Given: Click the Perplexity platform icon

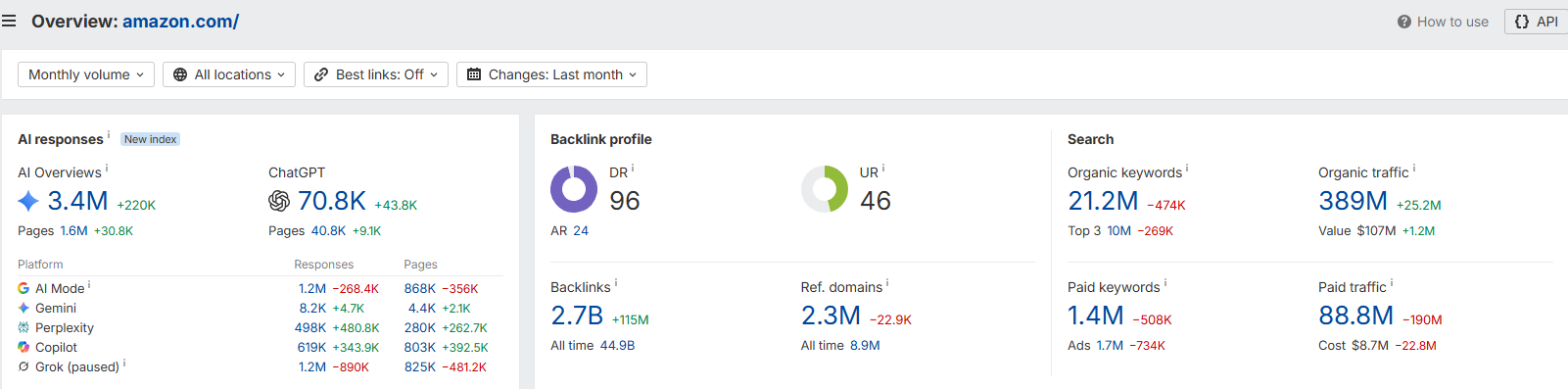Looking at the screenshot, I should (x=24, y=327).
